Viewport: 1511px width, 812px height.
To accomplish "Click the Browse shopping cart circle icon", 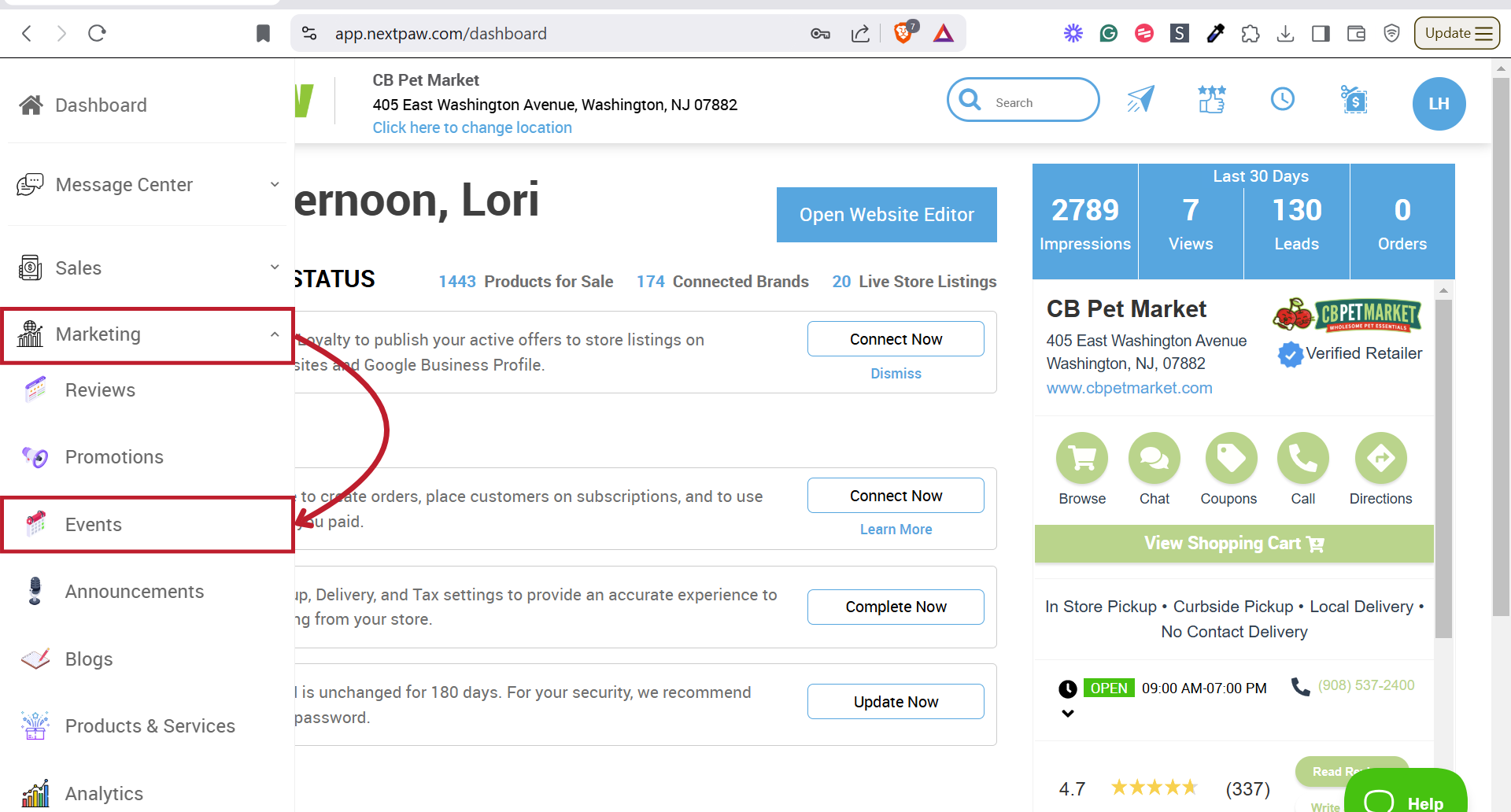I will (x=1082, y=458).
